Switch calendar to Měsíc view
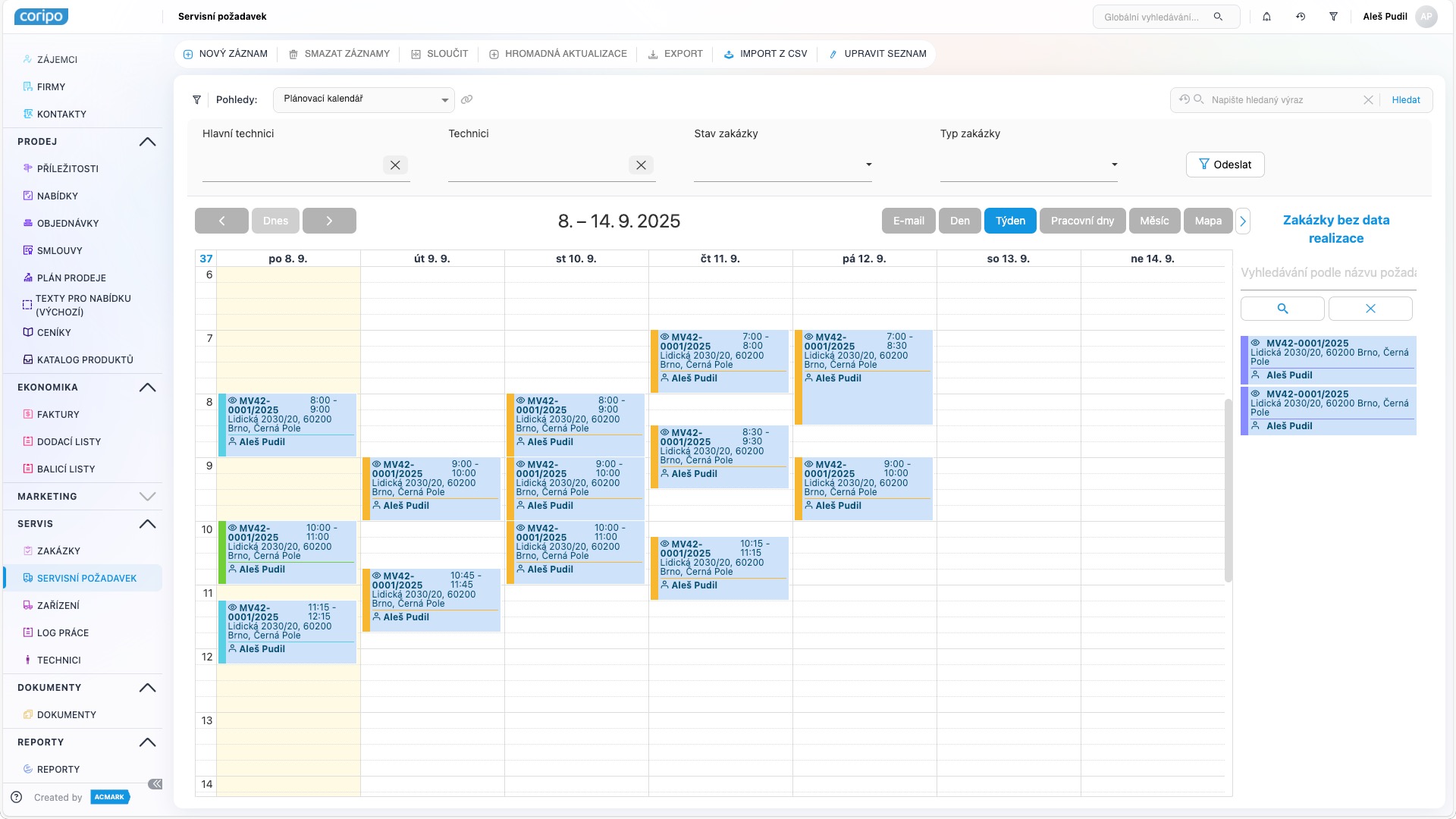Image resolution: width=1456 pixels, height=819 pixels. [x=1154, y=221]
